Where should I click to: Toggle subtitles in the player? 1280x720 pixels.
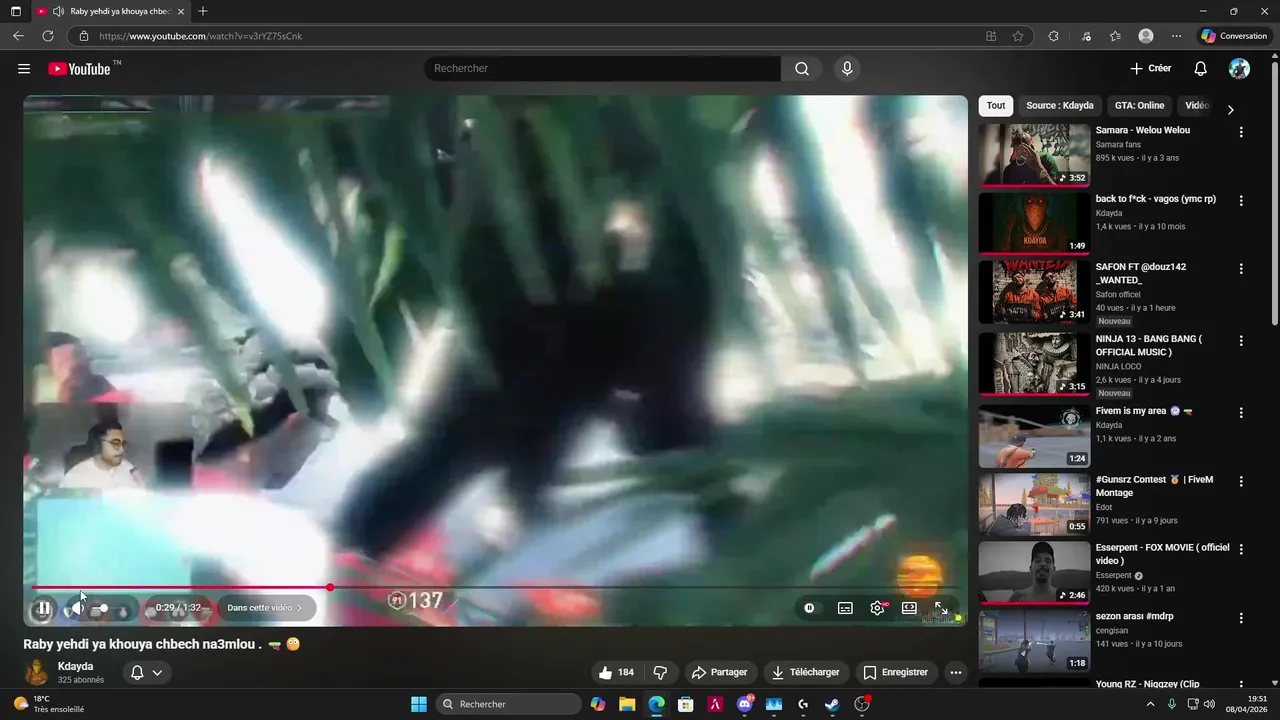coord(845,608)
